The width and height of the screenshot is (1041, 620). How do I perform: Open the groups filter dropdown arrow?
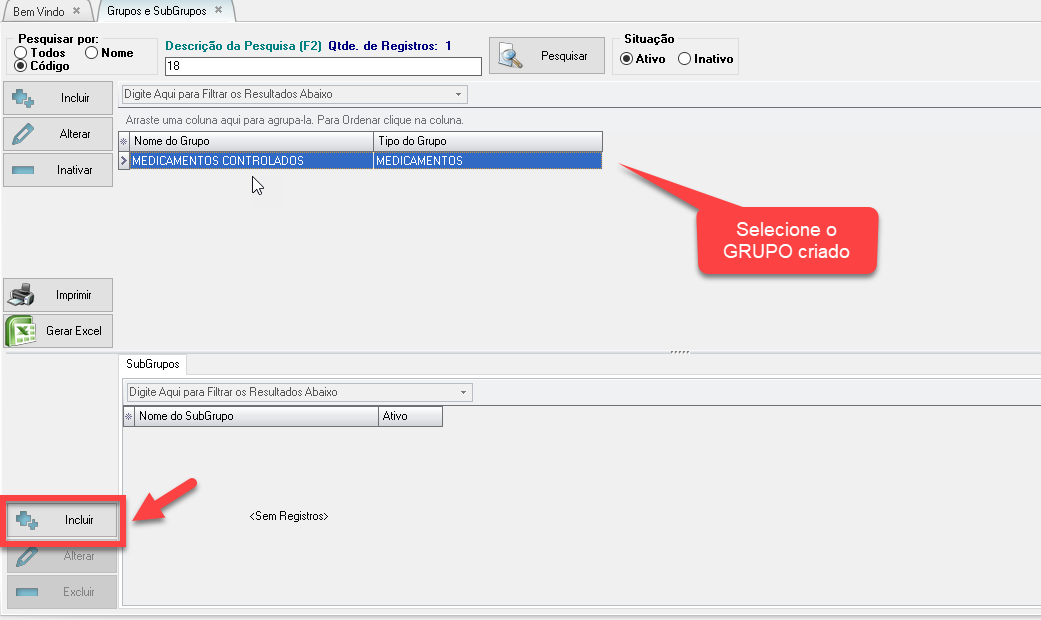click(x=459, y=95)
